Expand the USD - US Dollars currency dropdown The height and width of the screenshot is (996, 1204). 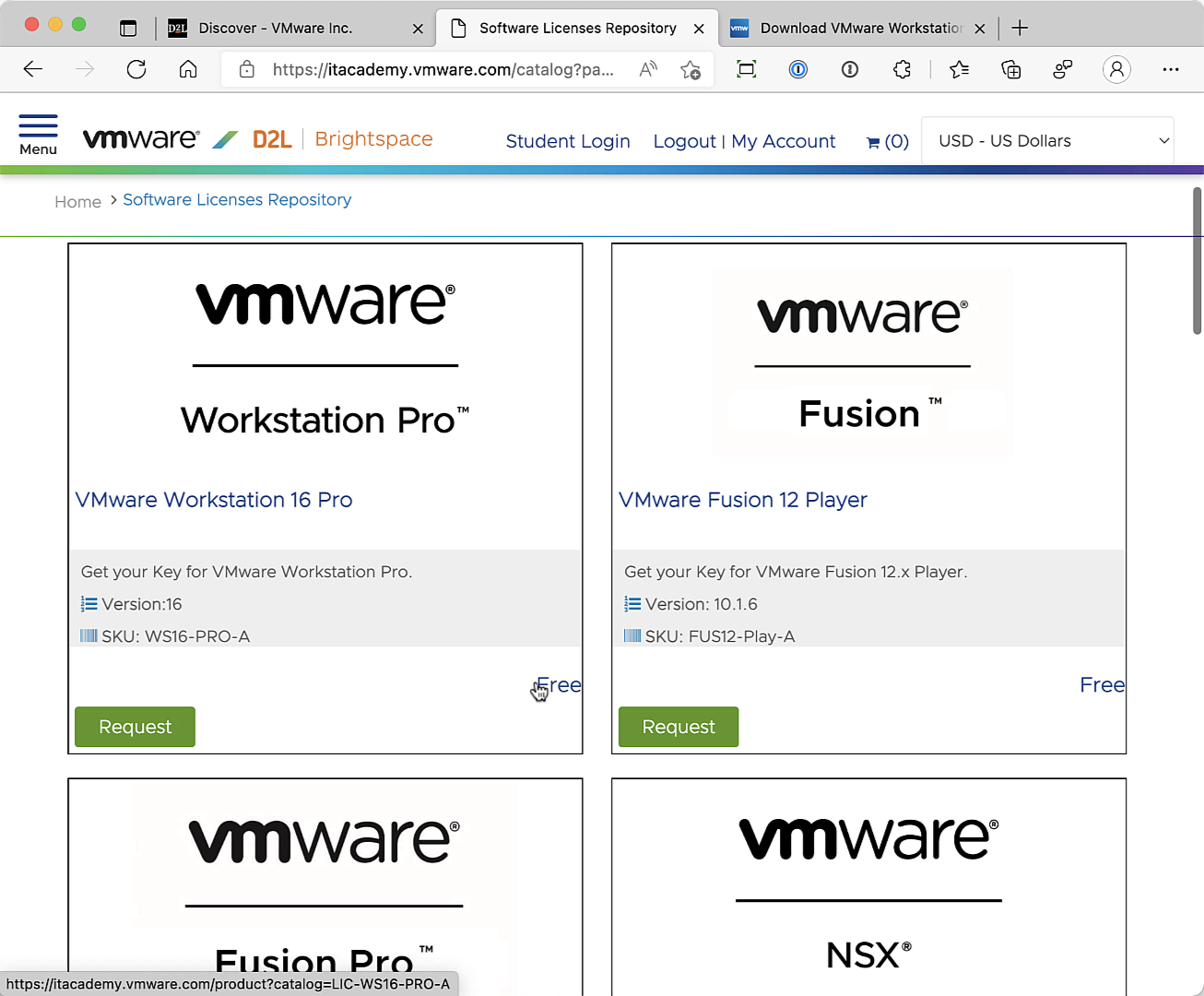click(1047, 141)
